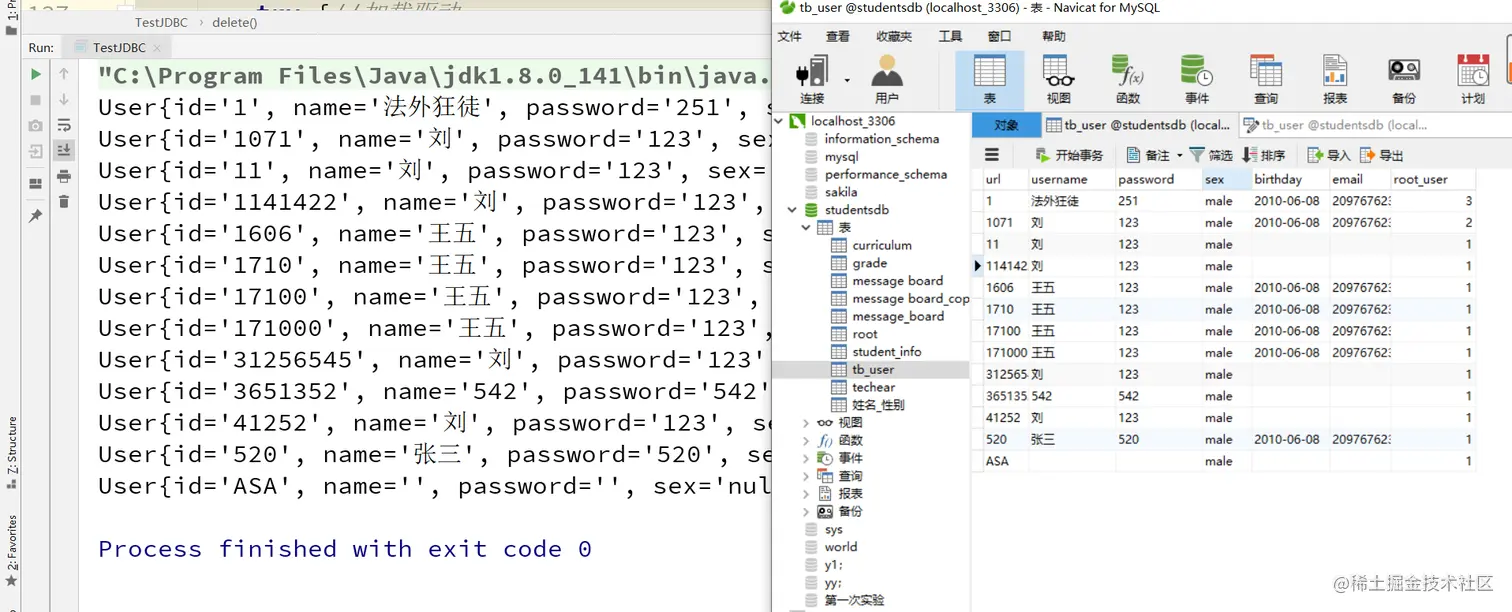Screen dimensions: 1512x612
Task: Select the curriculum table in tree
Action: pos(882,245)
